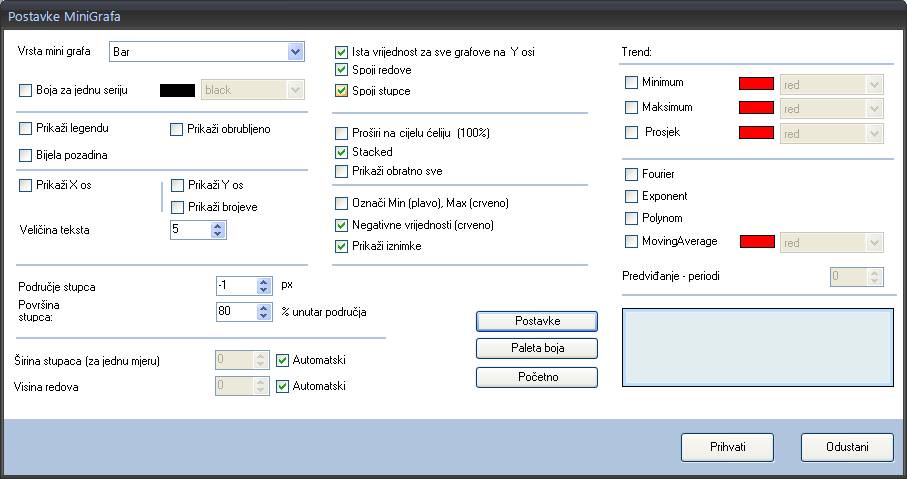Enable Prikaži obrubljeno option
The image size is (907, 479).
coord(176,130)
